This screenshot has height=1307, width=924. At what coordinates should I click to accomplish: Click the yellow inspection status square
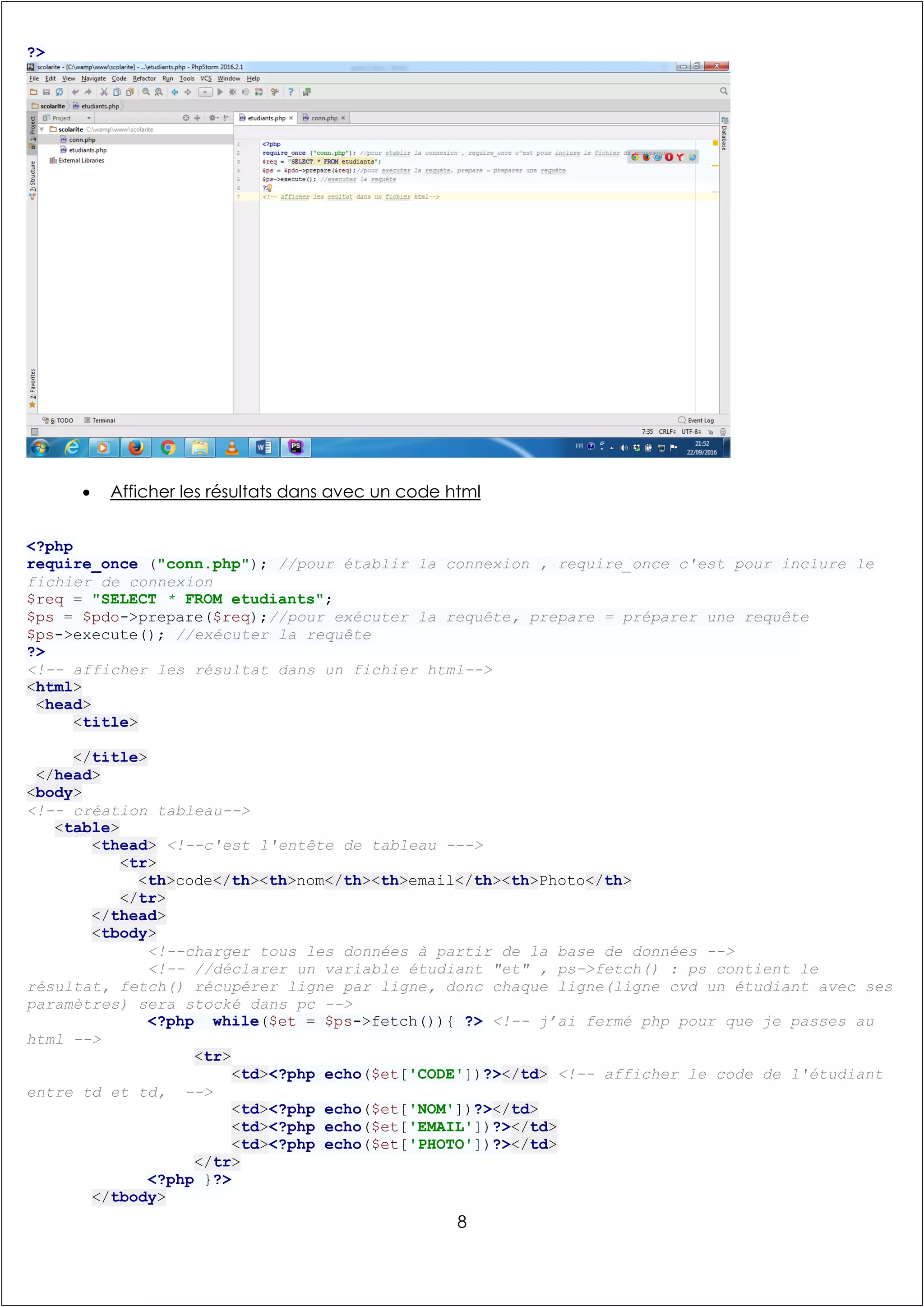click(715, 144)
